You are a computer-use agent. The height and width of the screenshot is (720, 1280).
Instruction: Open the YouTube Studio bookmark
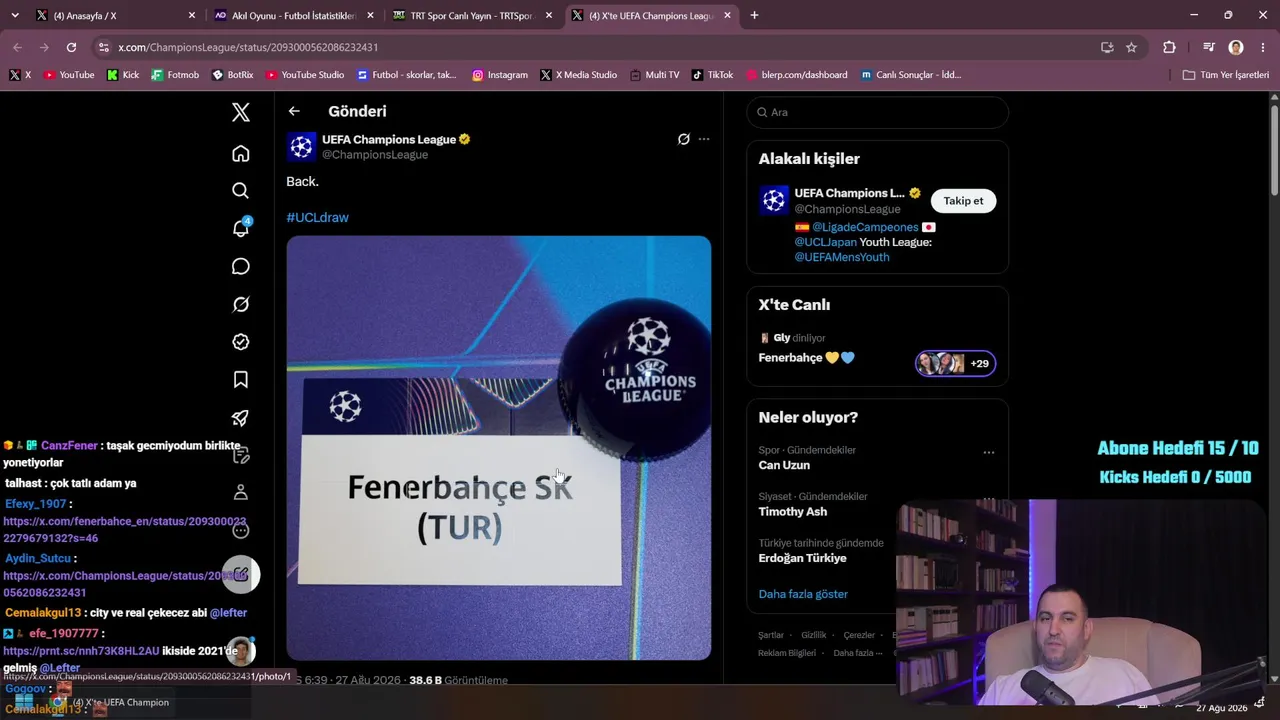305,75
